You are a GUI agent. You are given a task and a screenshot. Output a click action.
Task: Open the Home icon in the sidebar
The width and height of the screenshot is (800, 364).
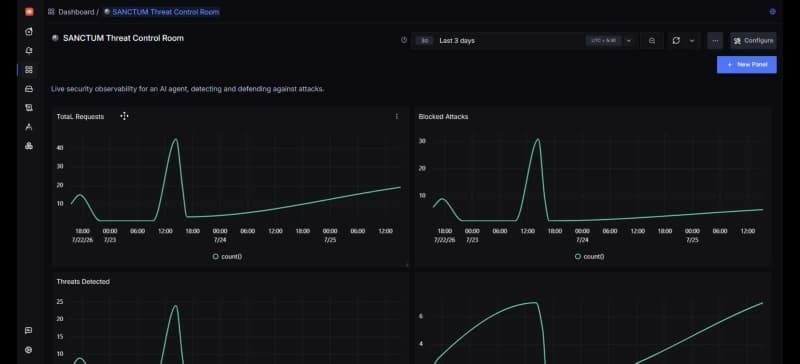pyautogui.click(x=29, y=32)
